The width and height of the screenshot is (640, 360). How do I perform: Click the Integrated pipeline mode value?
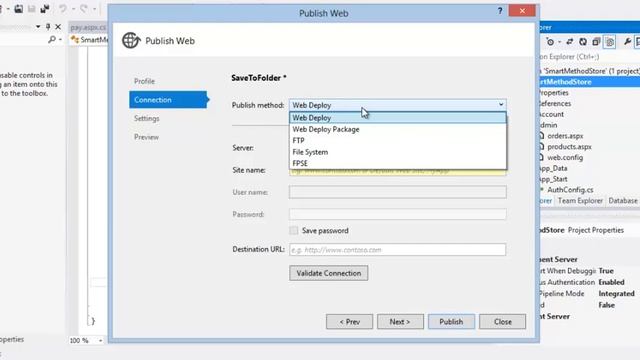(616, 293)
